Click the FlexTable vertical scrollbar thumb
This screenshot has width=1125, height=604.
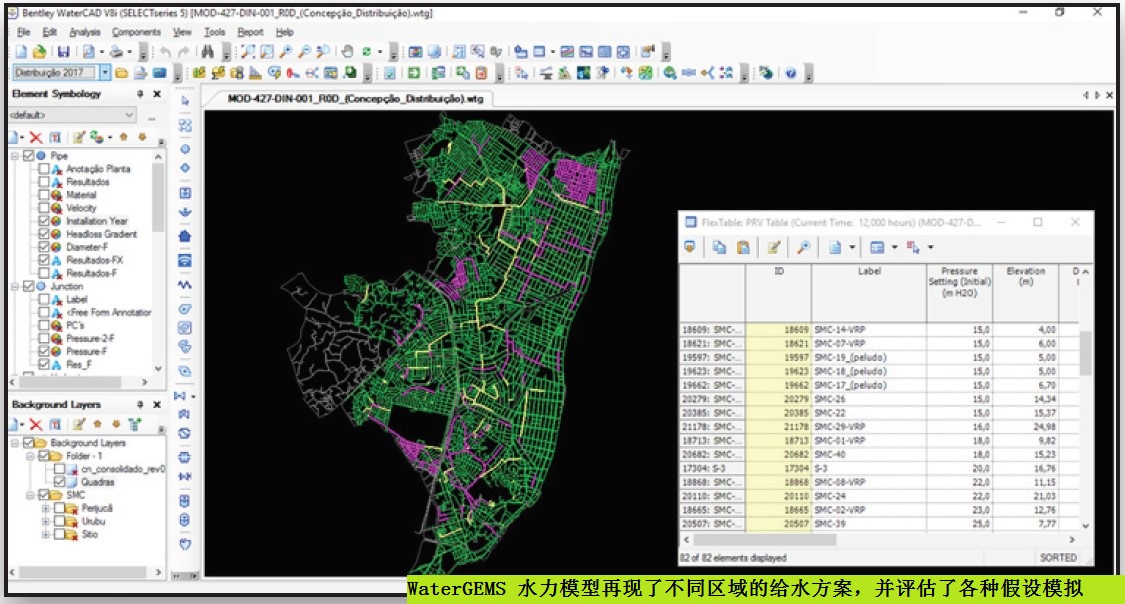point(1086,353)
